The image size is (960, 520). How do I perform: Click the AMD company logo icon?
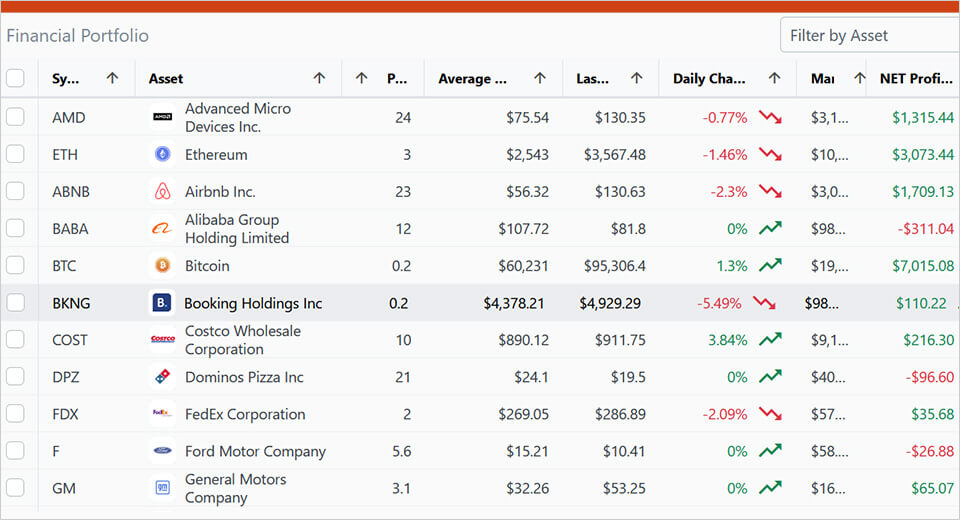point(162,117)
